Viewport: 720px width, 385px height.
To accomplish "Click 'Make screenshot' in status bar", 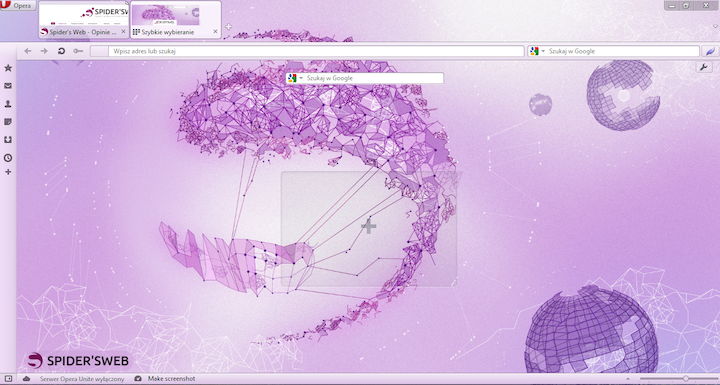I will point(171,379).
